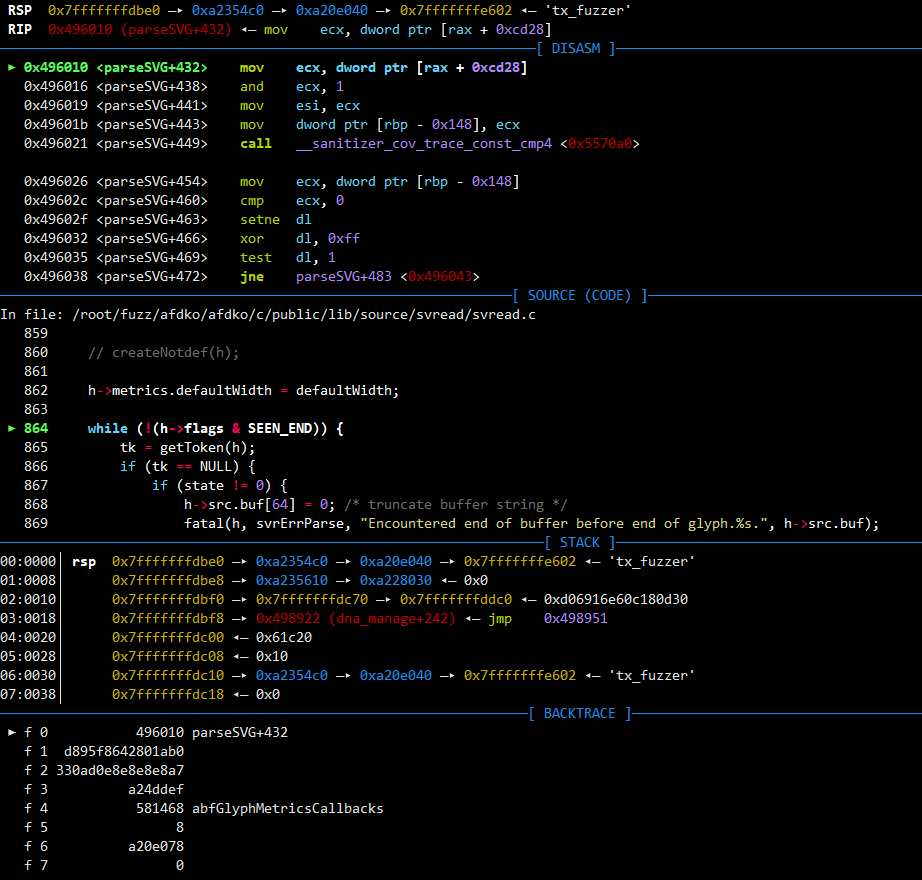Click the DISASM section header
This screenshot has width=922, height=880.
(x=576, y=48)
